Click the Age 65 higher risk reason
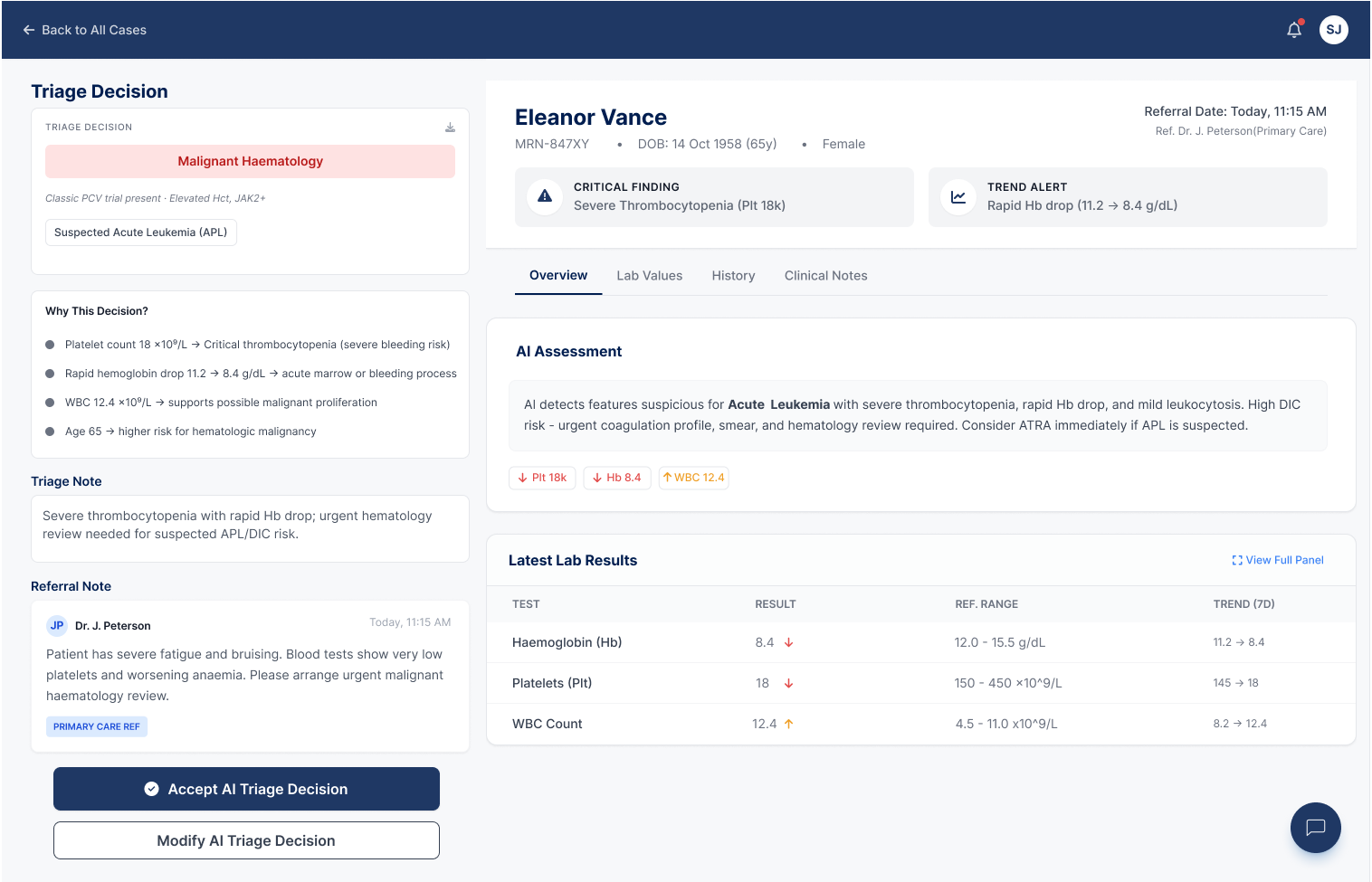The image size is (1372, 882). [181, 432]
